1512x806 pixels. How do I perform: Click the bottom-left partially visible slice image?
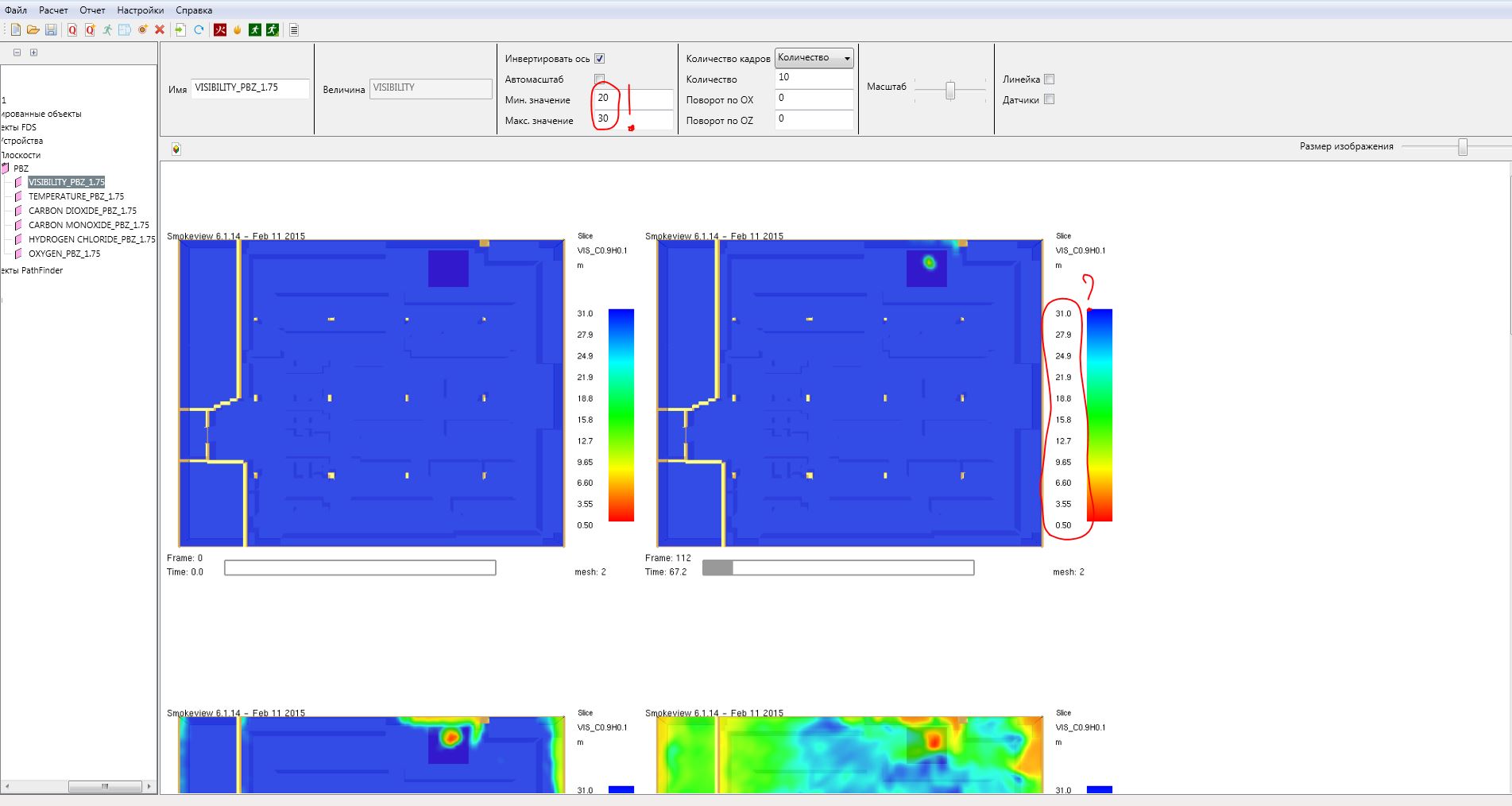click(372, 755)
